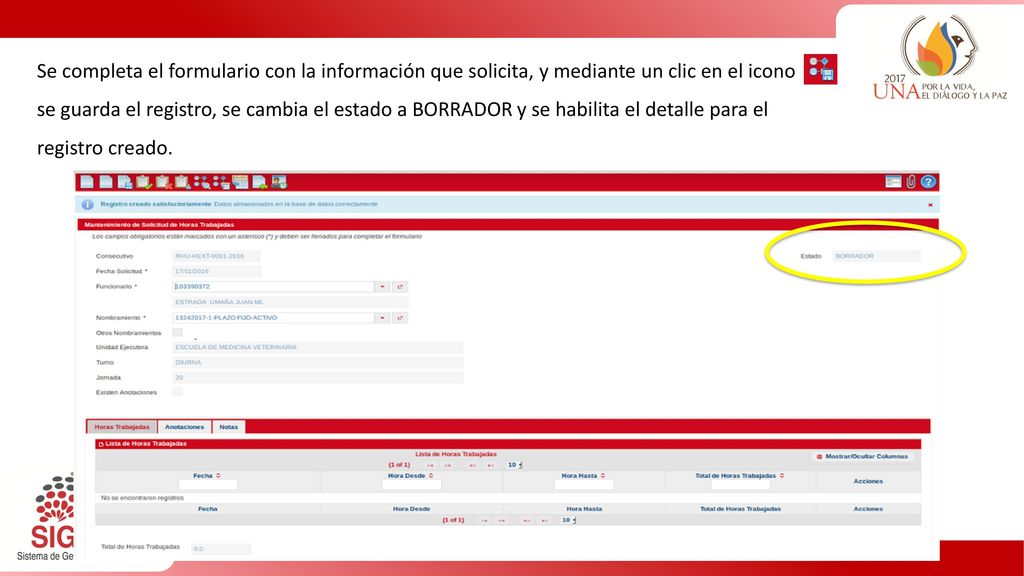Switch to the Notas tab
This screenshot has width=1024, height=576.
[x=229, y=427]
